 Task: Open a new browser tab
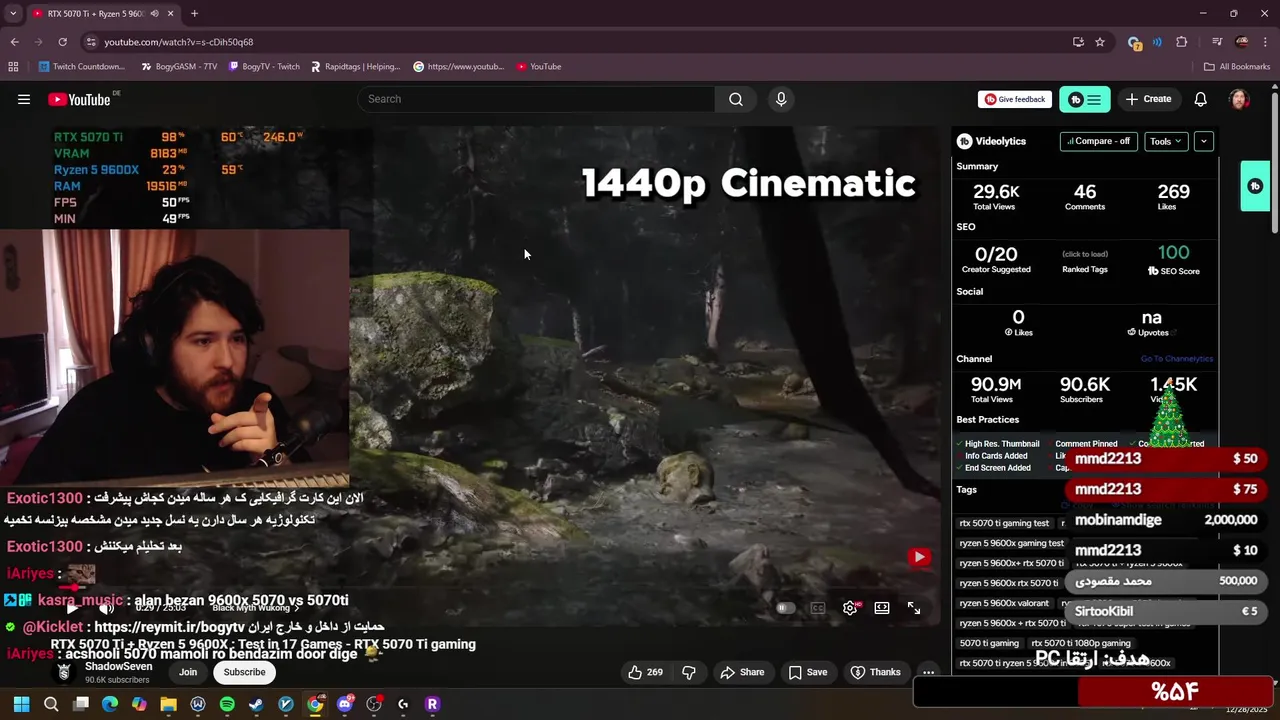coord(194,14)
